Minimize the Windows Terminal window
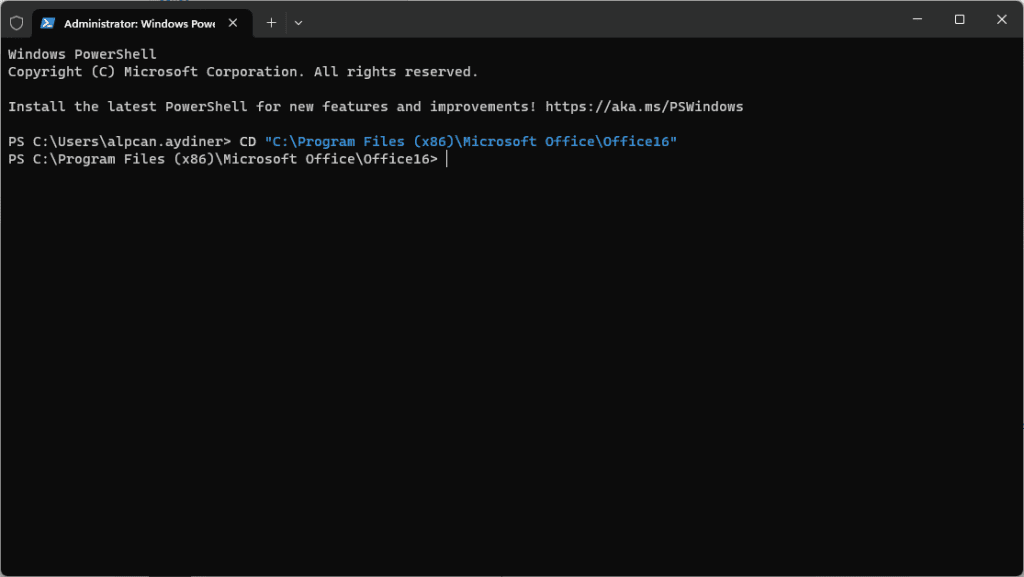The height and width of the screenshot is (577, 1024). (x=917, y=19)
